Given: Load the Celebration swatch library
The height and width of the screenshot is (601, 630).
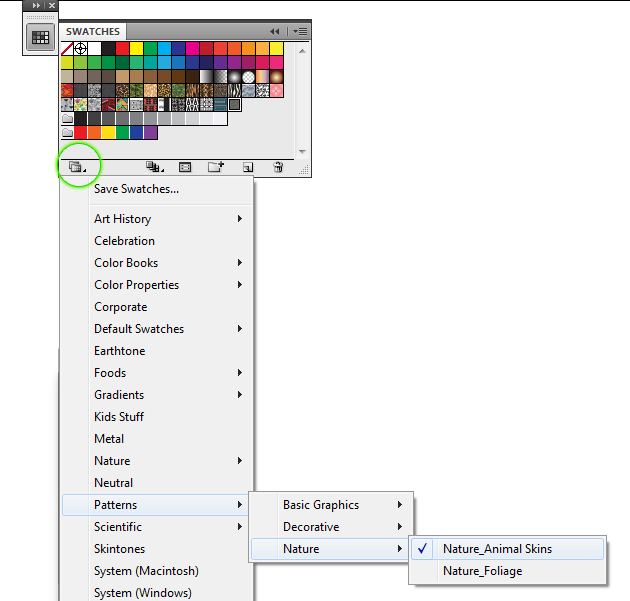Looking at the screenshot, I should coord(158,241).
